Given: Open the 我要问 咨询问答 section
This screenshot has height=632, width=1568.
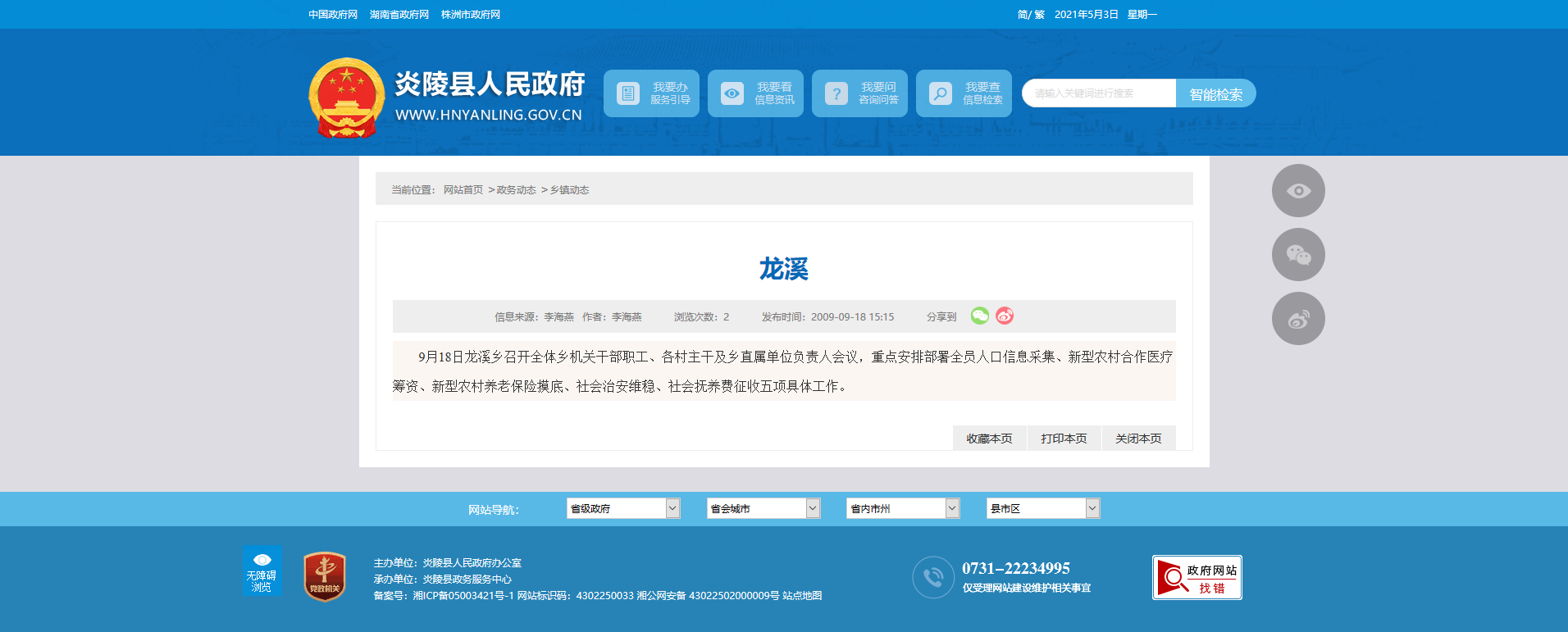Looking at the screenshot, I should coord(859,93).
